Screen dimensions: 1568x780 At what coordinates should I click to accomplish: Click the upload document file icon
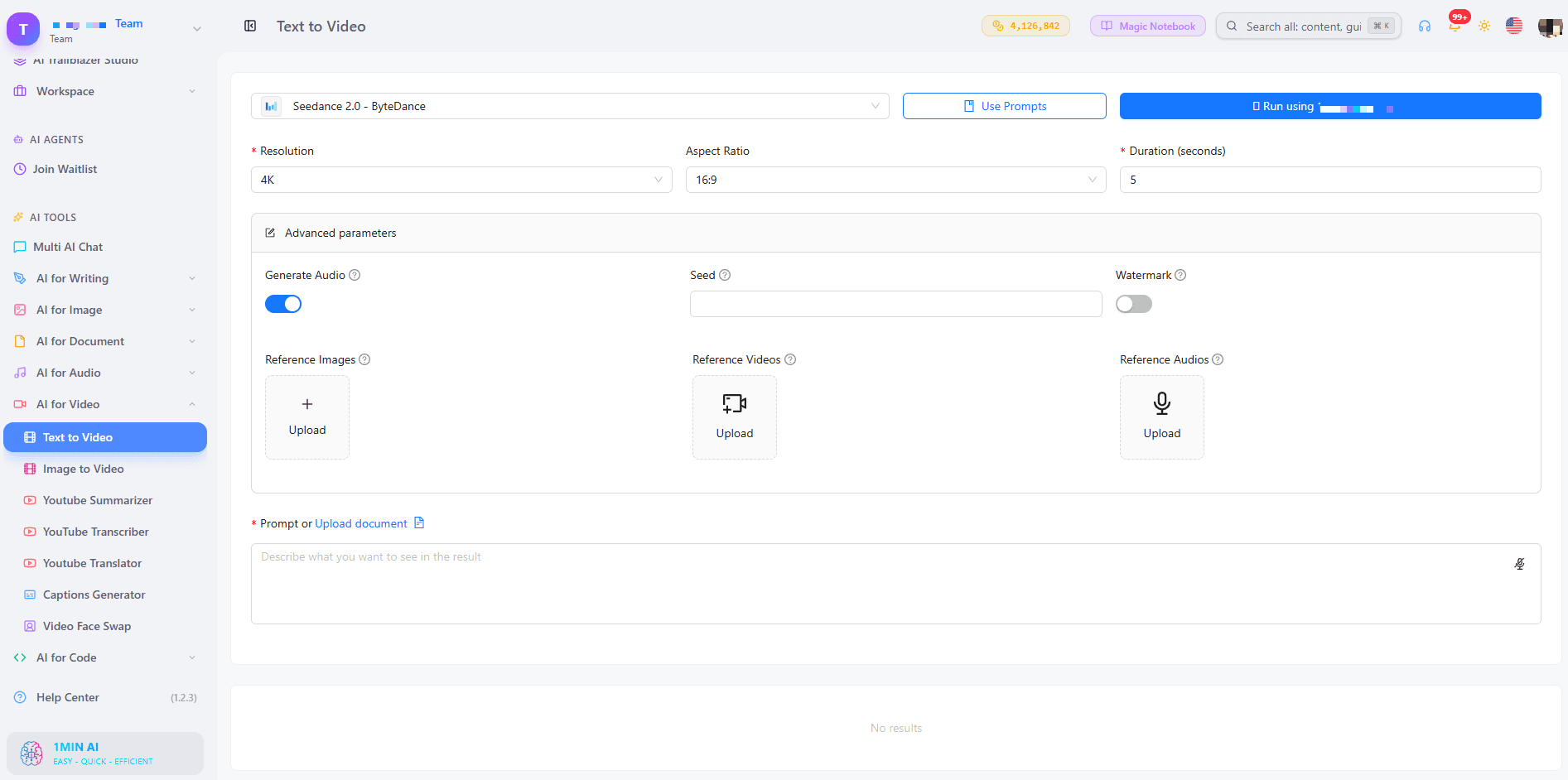tap(419, 522)
